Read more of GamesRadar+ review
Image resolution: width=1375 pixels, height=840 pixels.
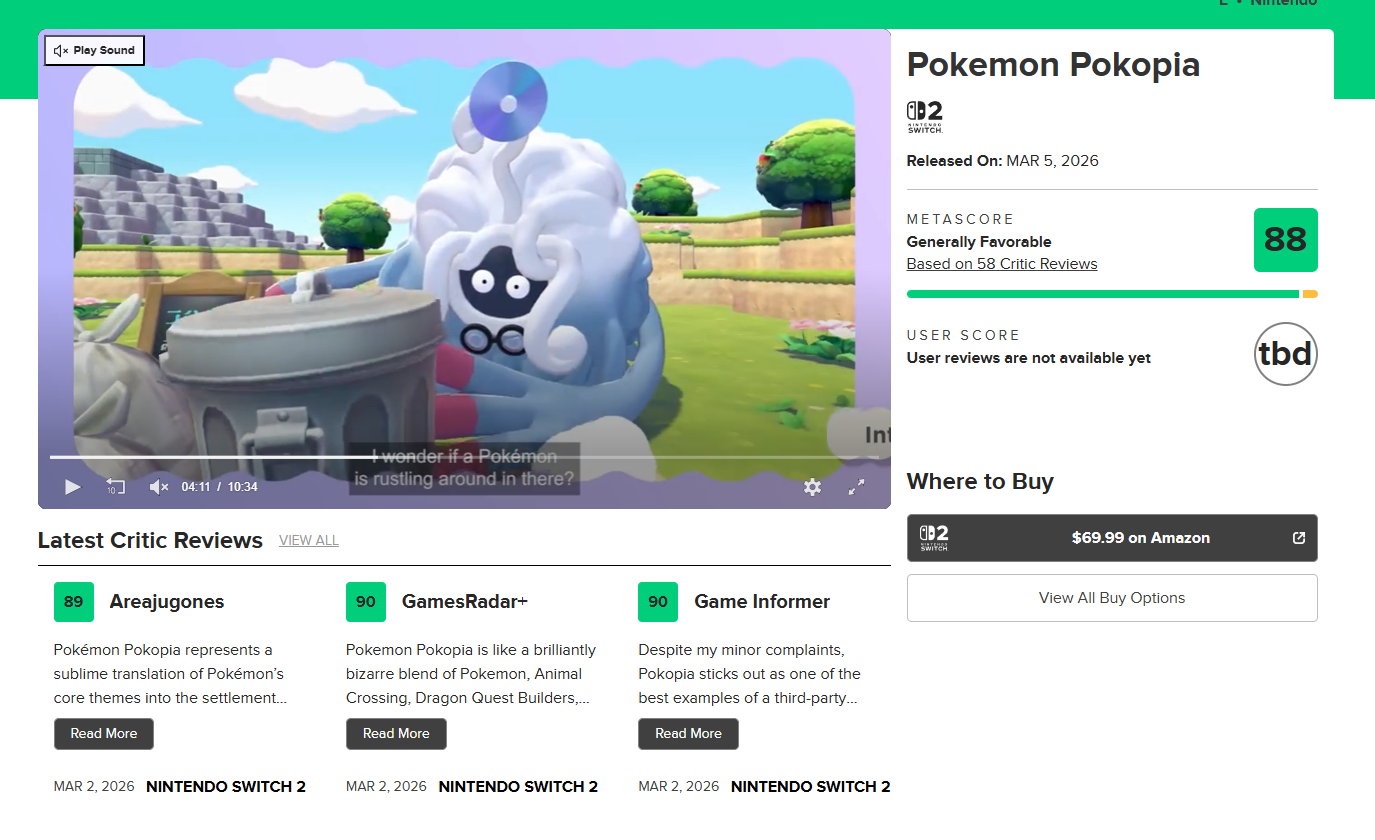point(396,733)
